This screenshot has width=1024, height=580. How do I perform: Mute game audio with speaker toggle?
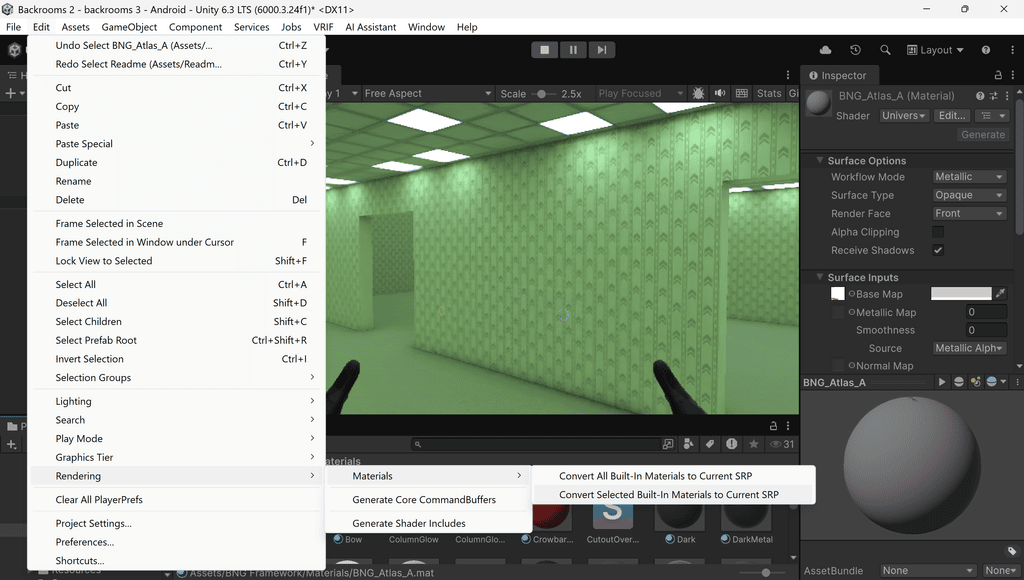point(720,93)
